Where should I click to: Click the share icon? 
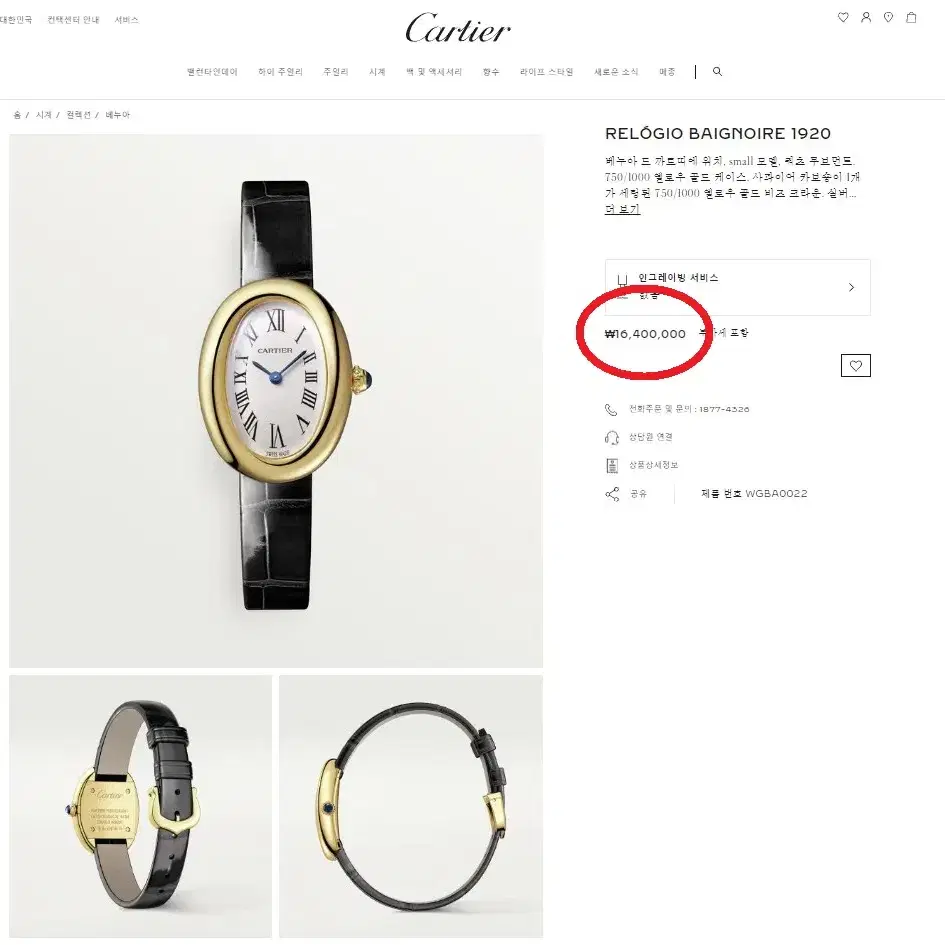(612, 494)
